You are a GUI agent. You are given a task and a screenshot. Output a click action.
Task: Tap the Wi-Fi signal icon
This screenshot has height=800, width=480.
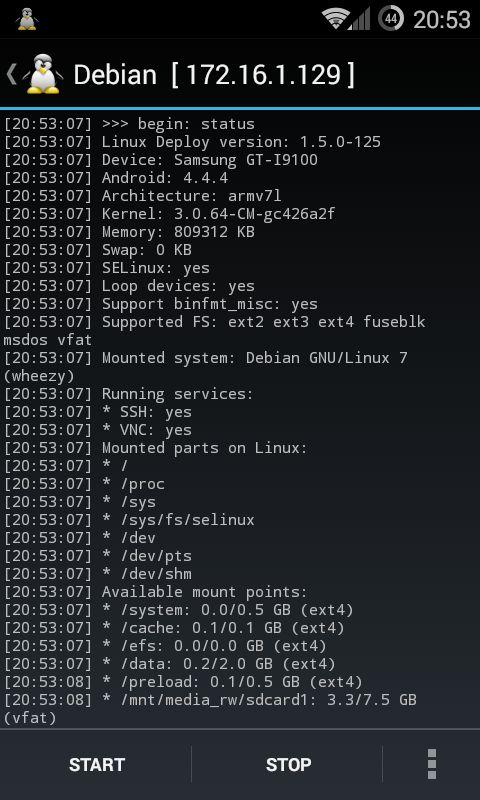coord(333,18)
